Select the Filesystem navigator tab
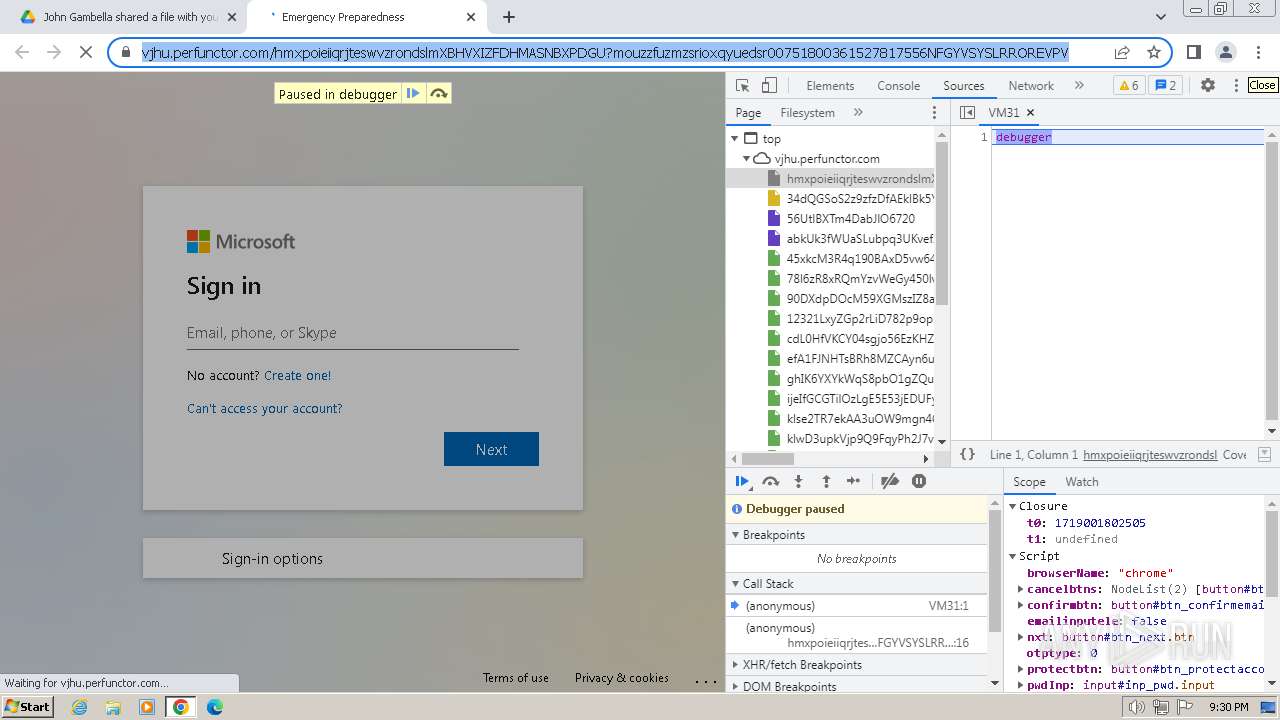 pyautogui.click(x=807, y=113)
